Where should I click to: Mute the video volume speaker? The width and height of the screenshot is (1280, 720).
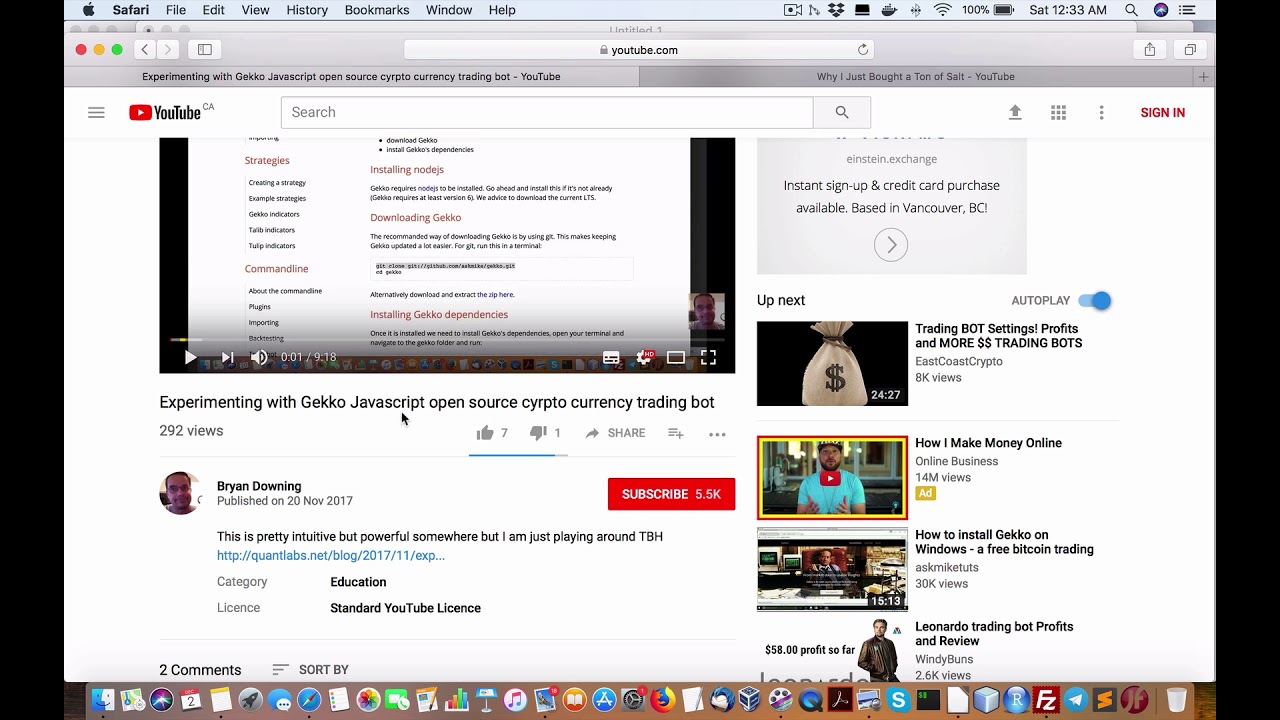pos(259,357)
